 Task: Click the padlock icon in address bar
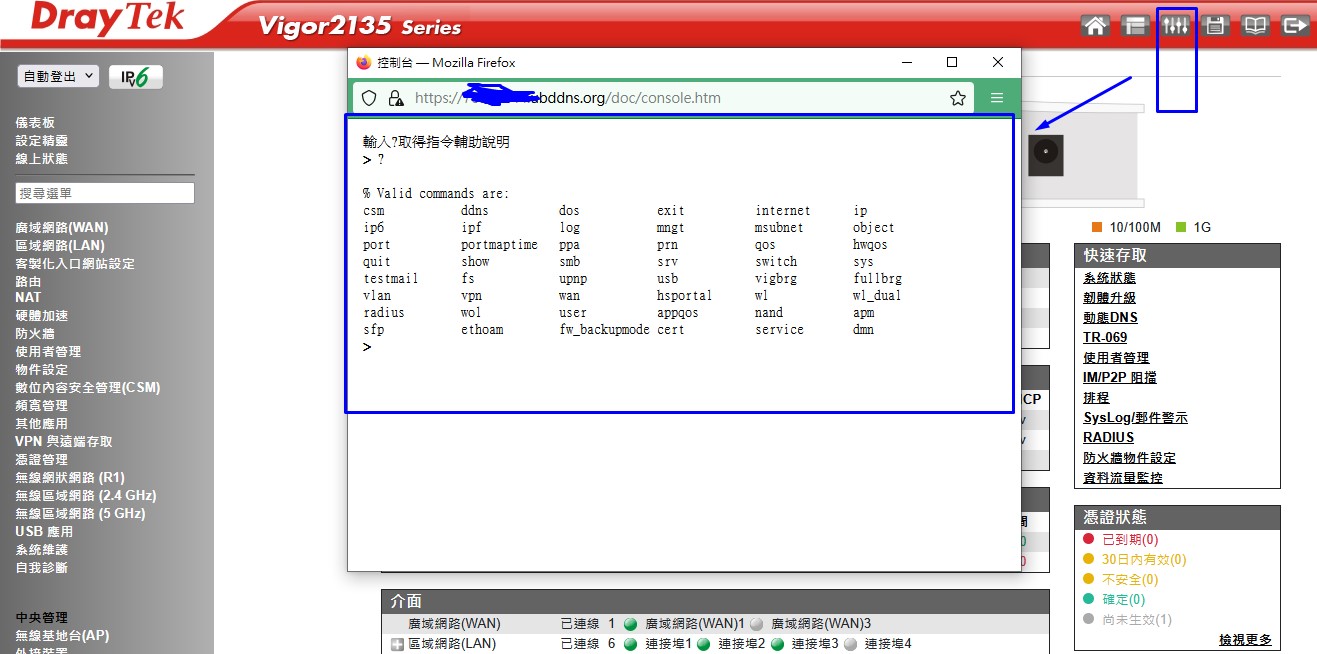point(396,98)
